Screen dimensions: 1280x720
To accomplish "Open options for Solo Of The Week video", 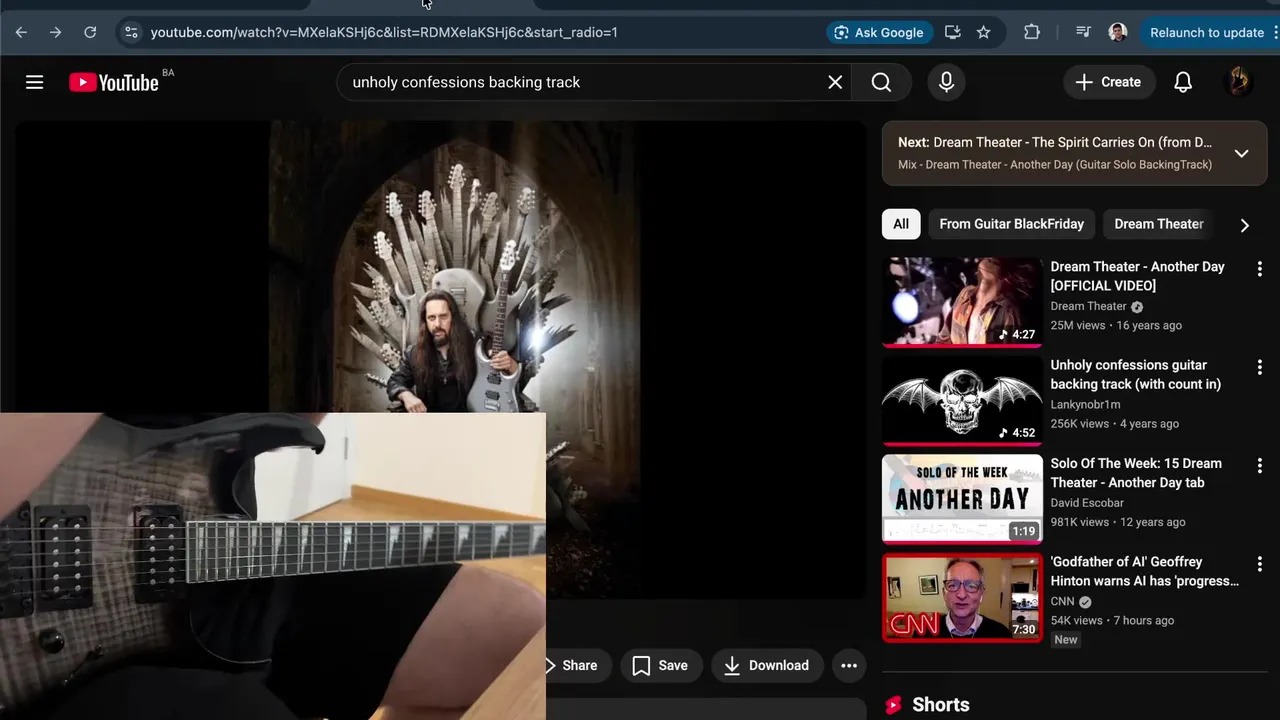I will (x=1259, y=466).
